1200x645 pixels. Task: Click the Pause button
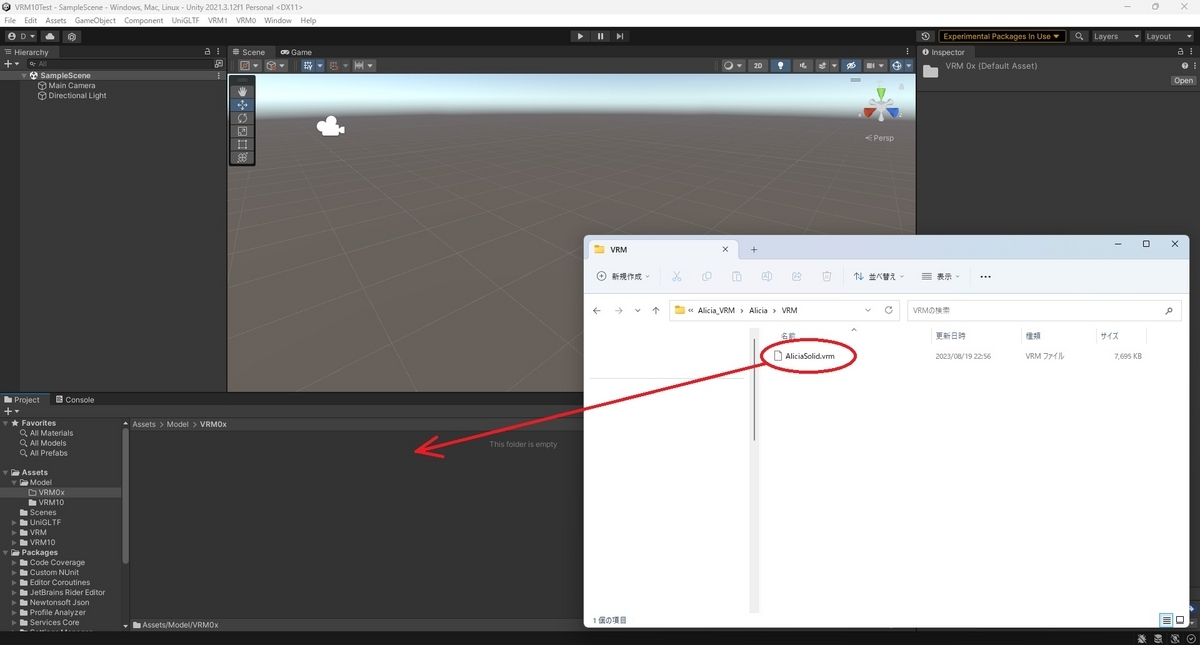(600, 36)
